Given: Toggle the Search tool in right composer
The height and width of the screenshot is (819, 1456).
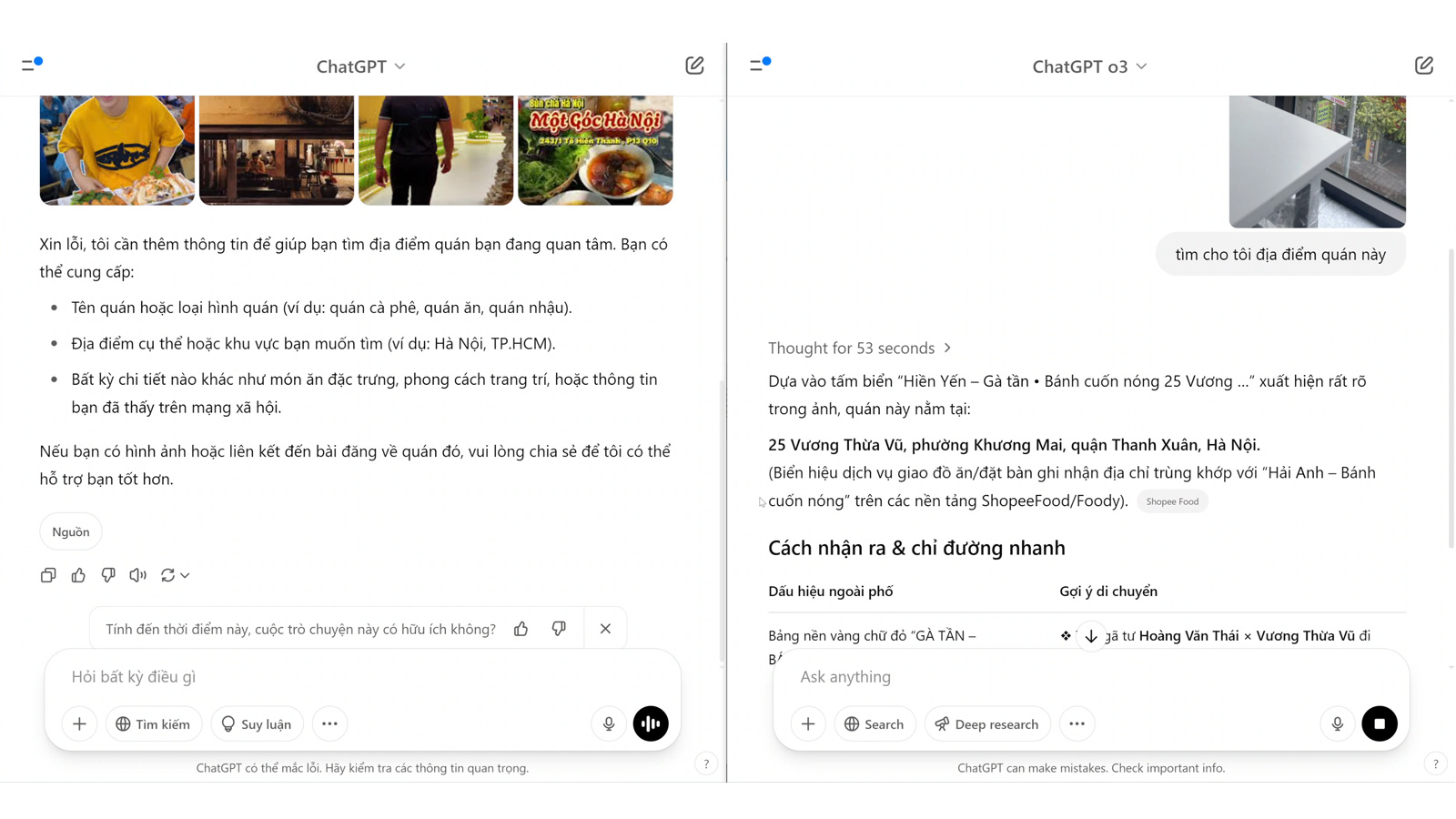Looking at the screenshot, I should point(875,724).
